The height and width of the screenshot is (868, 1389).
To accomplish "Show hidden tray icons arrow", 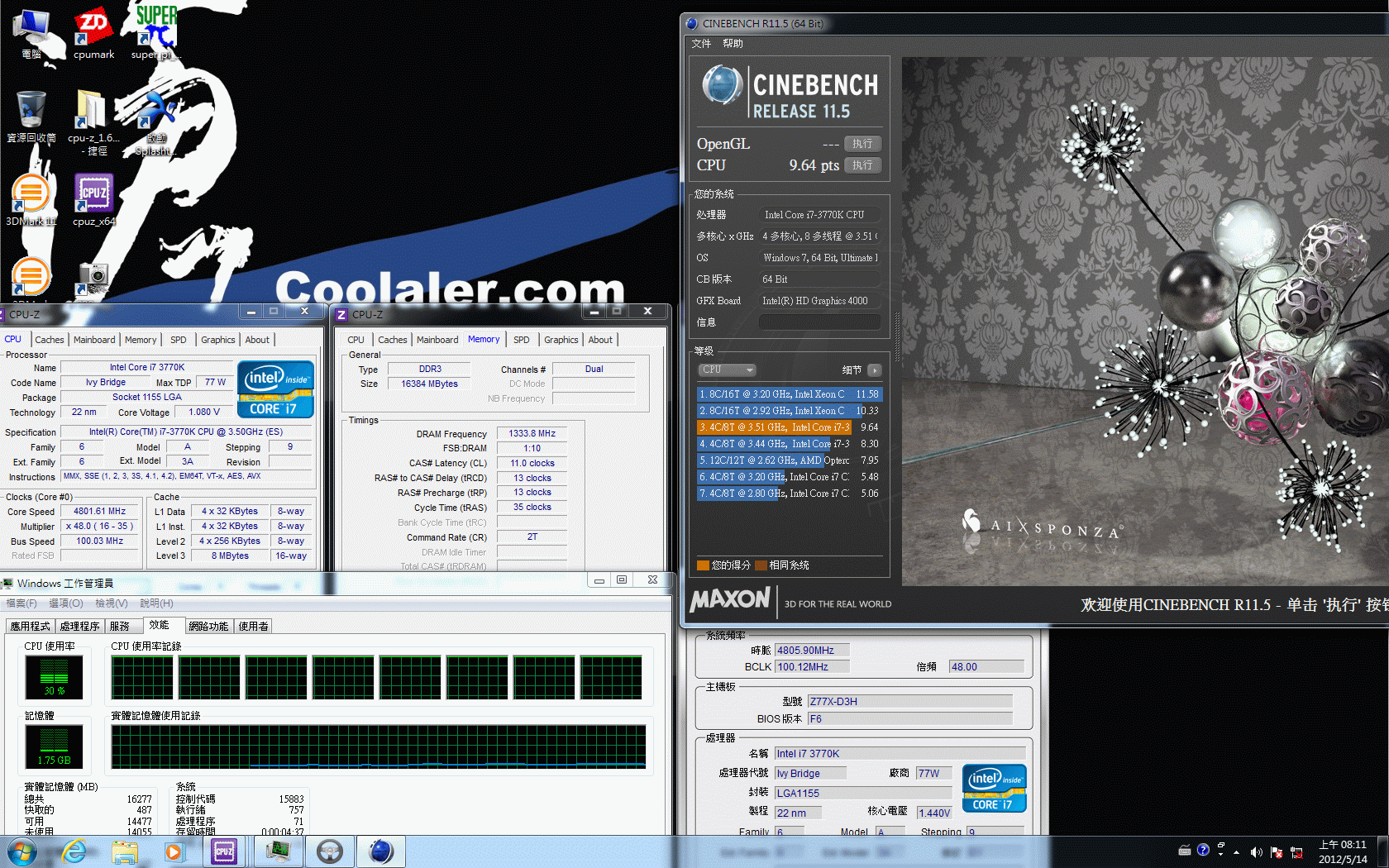I will (1237, 851).
